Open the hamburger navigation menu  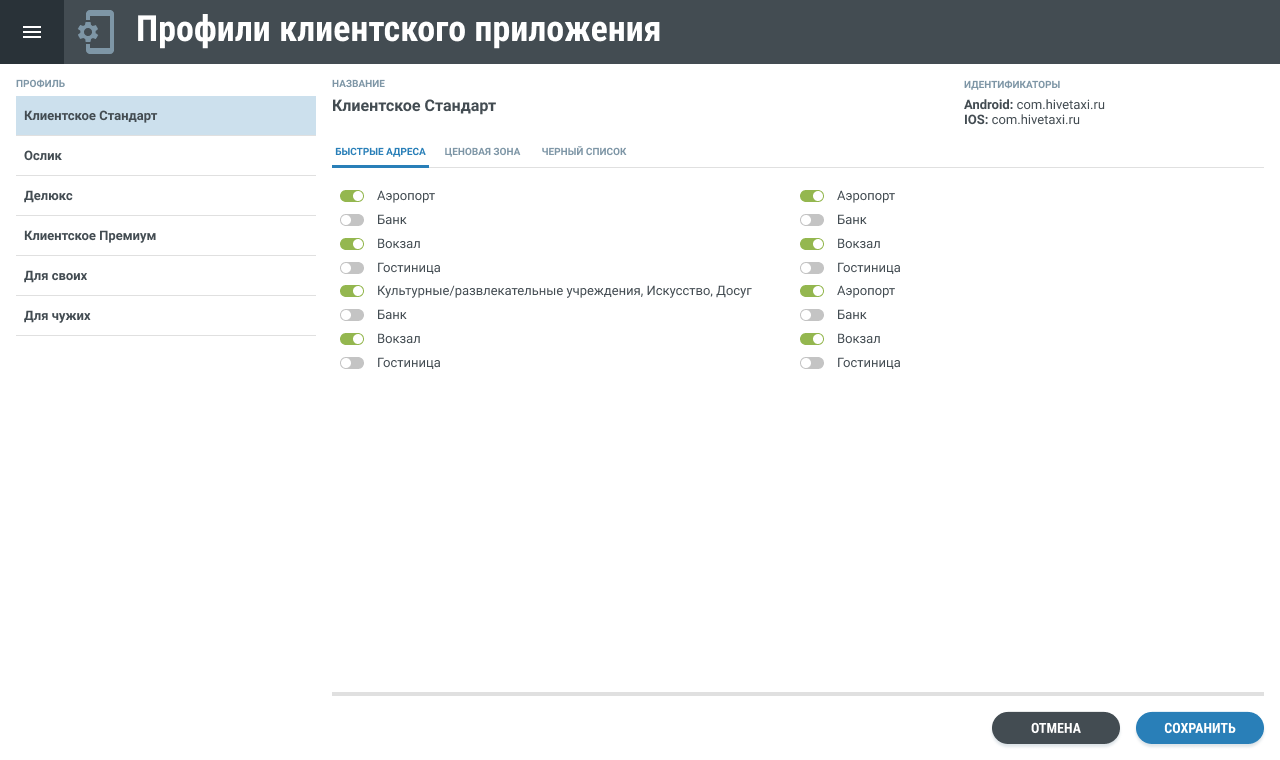pos(32,32)
